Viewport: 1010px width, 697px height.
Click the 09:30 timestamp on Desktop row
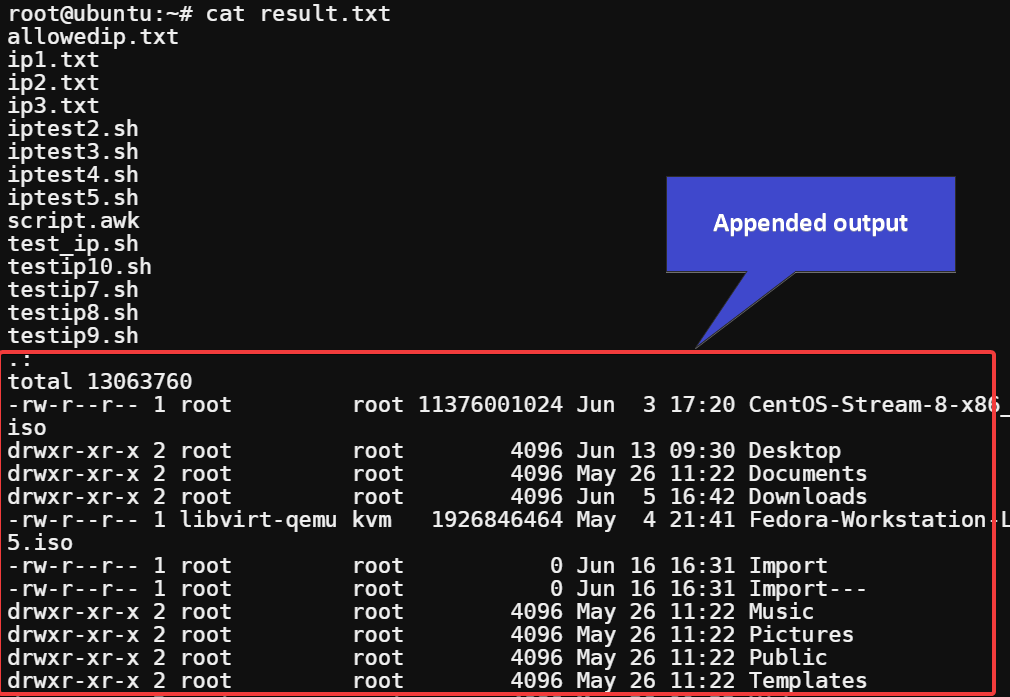click(702, 451)
